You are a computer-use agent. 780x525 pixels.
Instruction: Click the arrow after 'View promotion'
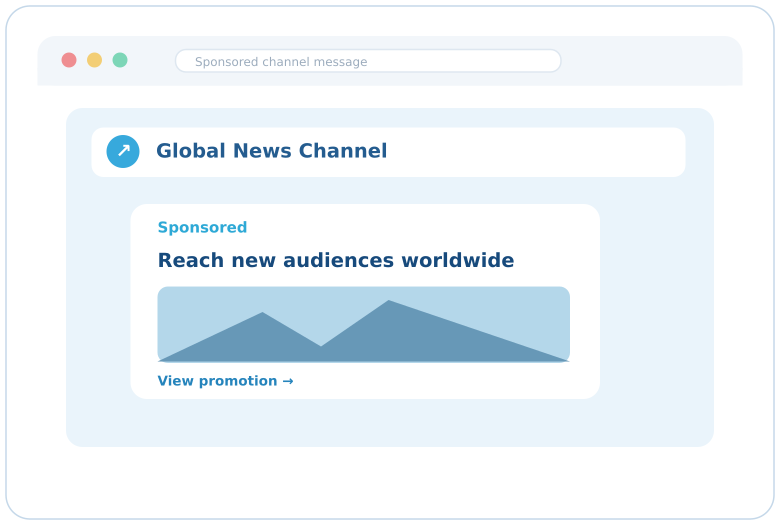click(x=288, y=381)
